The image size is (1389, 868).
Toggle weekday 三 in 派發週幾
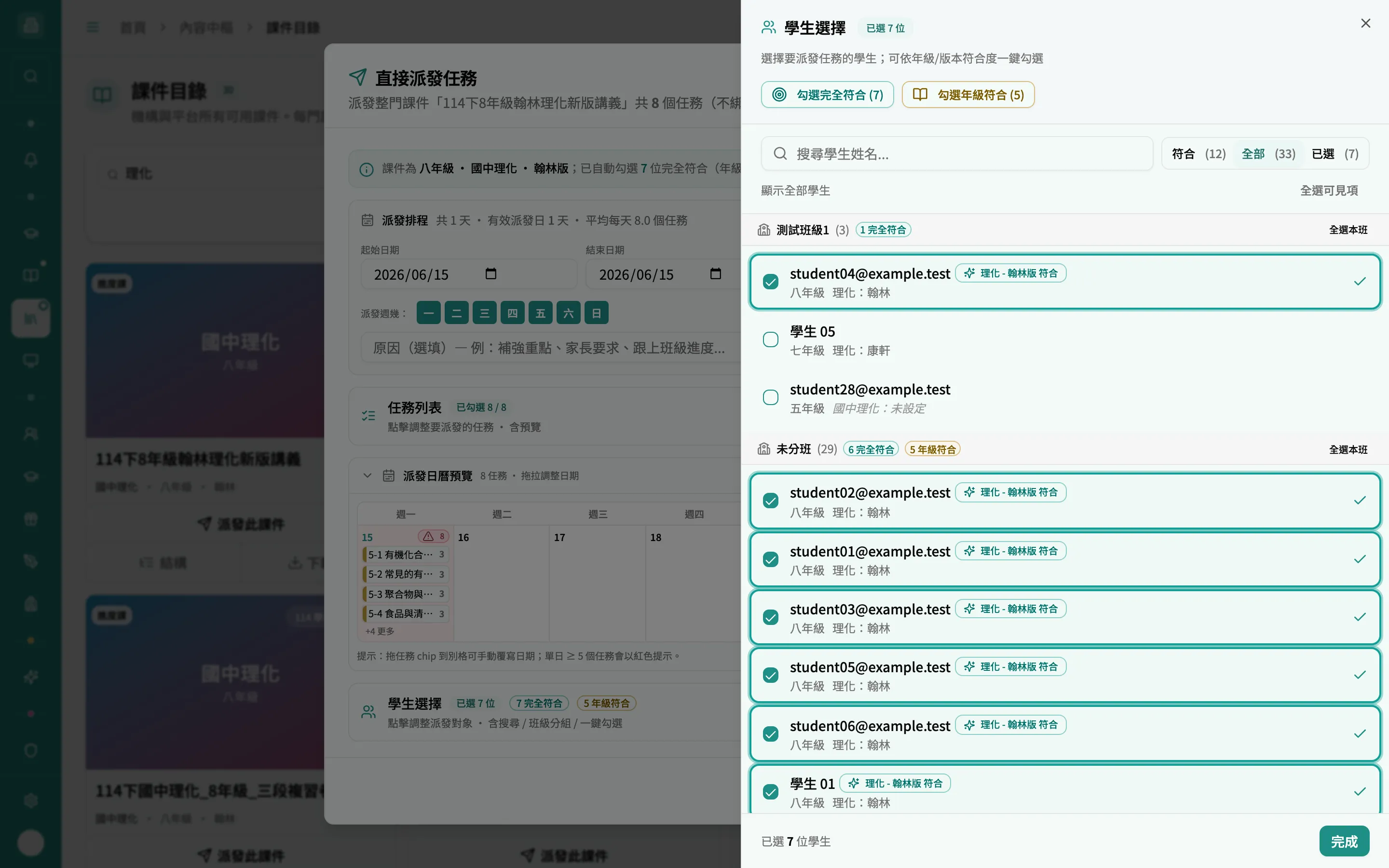point(484,313)
